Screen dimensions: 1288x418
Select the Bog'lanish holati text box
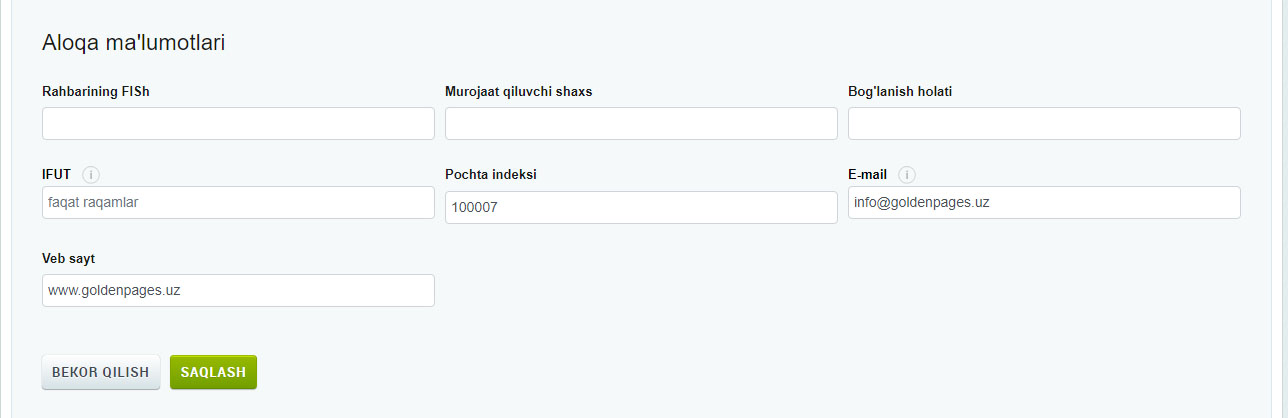pos(1044,124)
